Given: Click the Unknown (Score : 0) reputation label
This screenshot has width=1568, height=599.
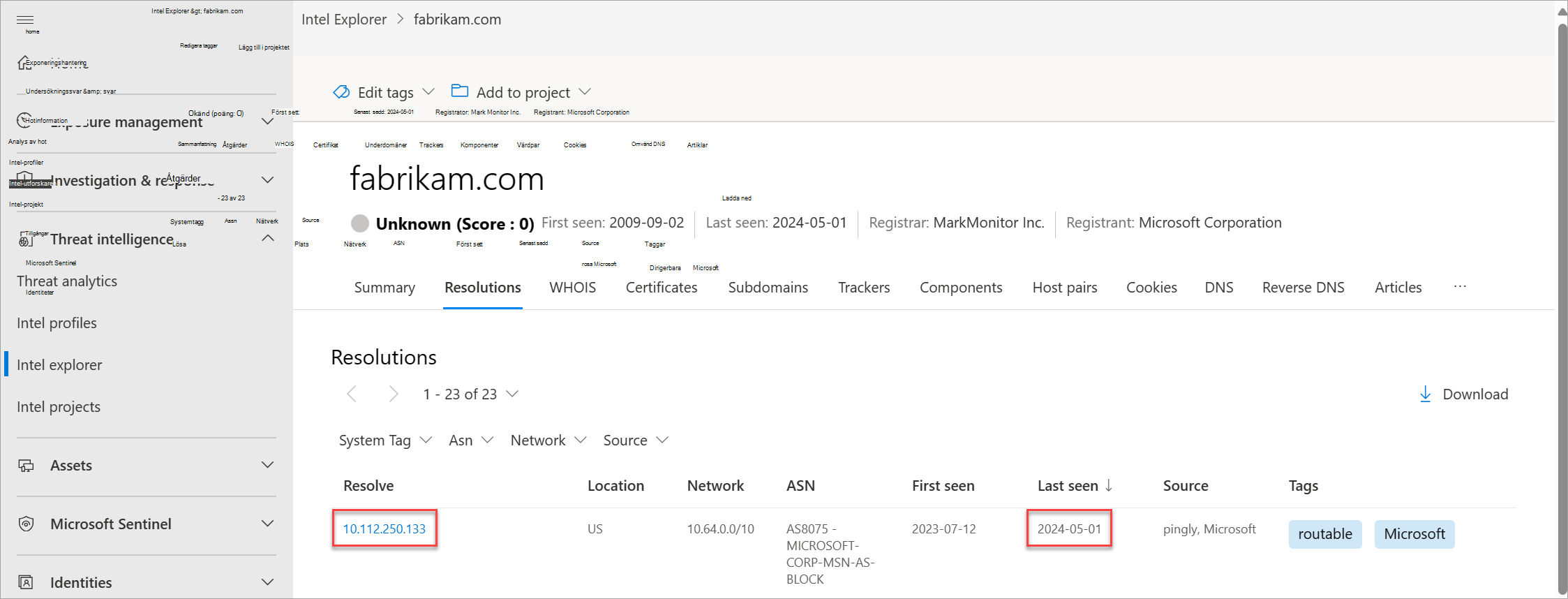Looking at the screenshot, I should click(x=455, y=224).
